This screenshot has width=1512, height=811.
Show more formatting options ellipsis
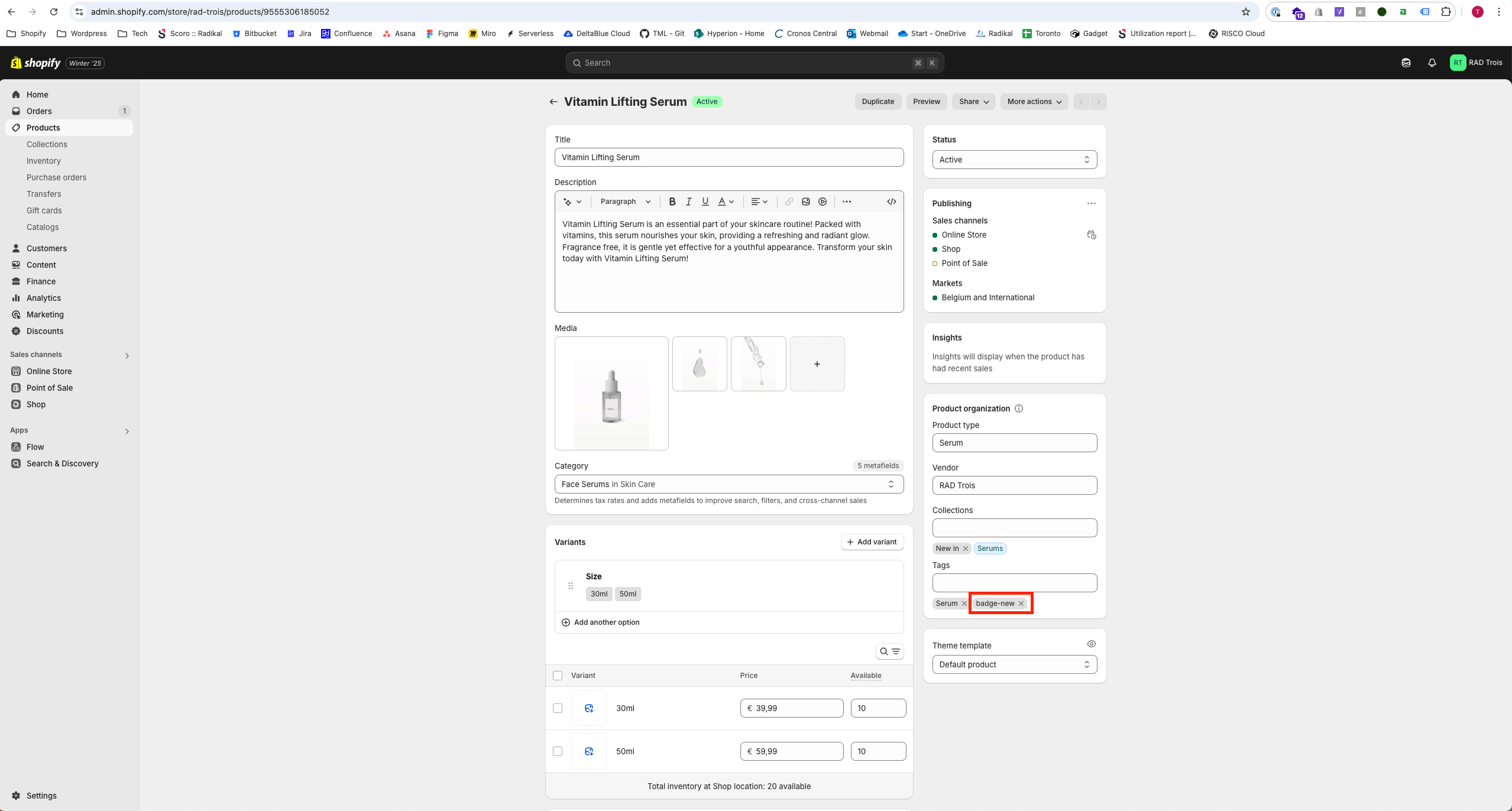pyautogui.click(x=847, y=202)
